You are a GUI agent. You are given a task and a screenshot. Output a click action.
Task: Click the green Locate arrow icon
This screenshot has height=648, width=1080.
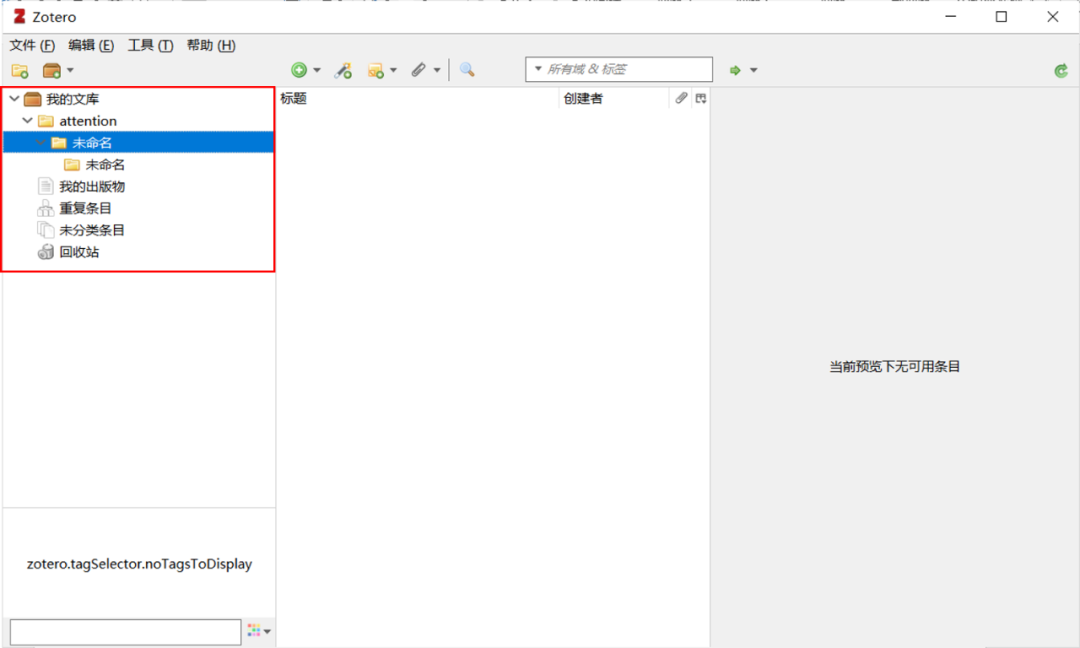[735, 70]
